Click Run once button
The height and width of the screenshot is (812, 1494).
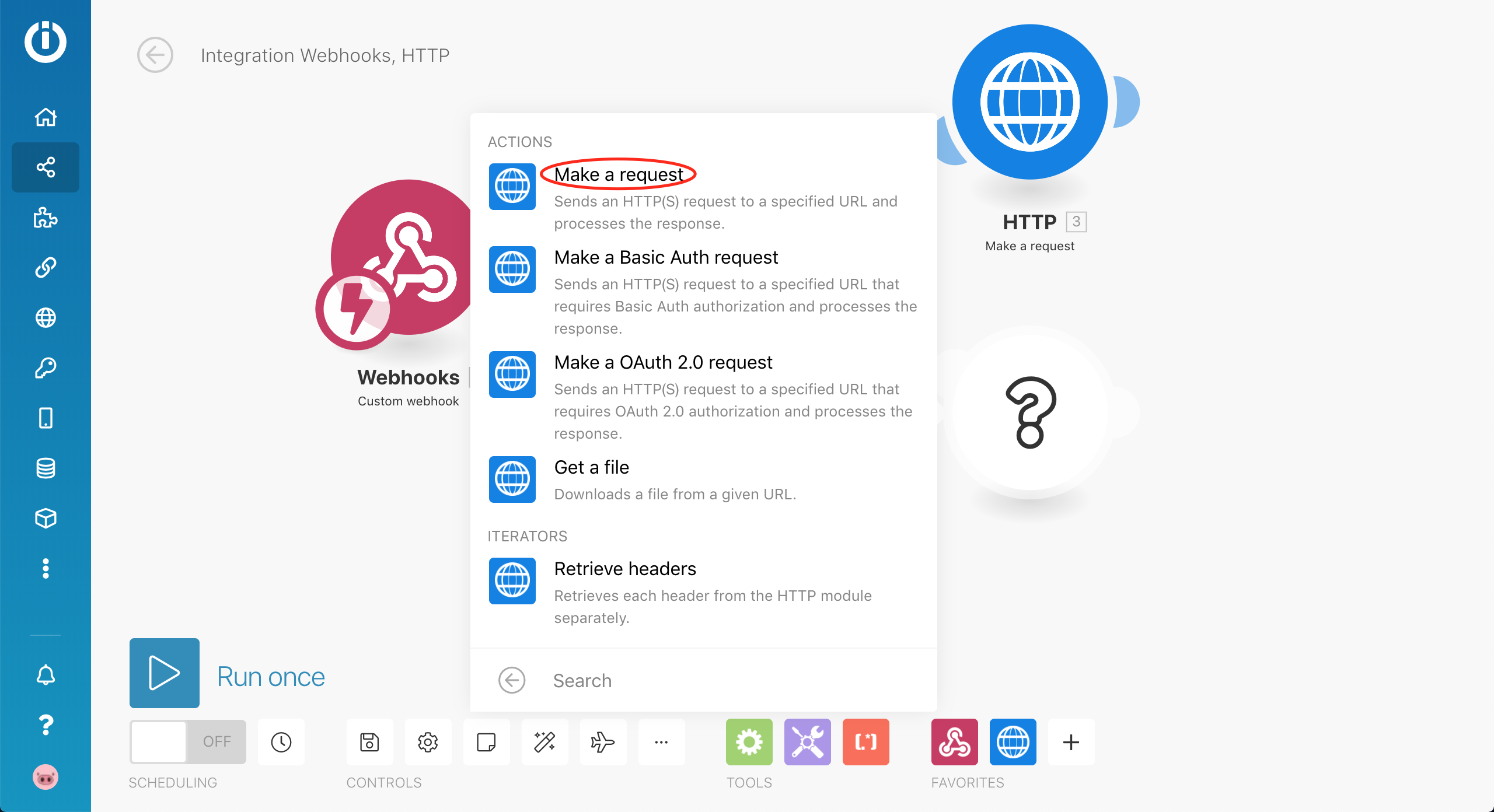(165, 673)
